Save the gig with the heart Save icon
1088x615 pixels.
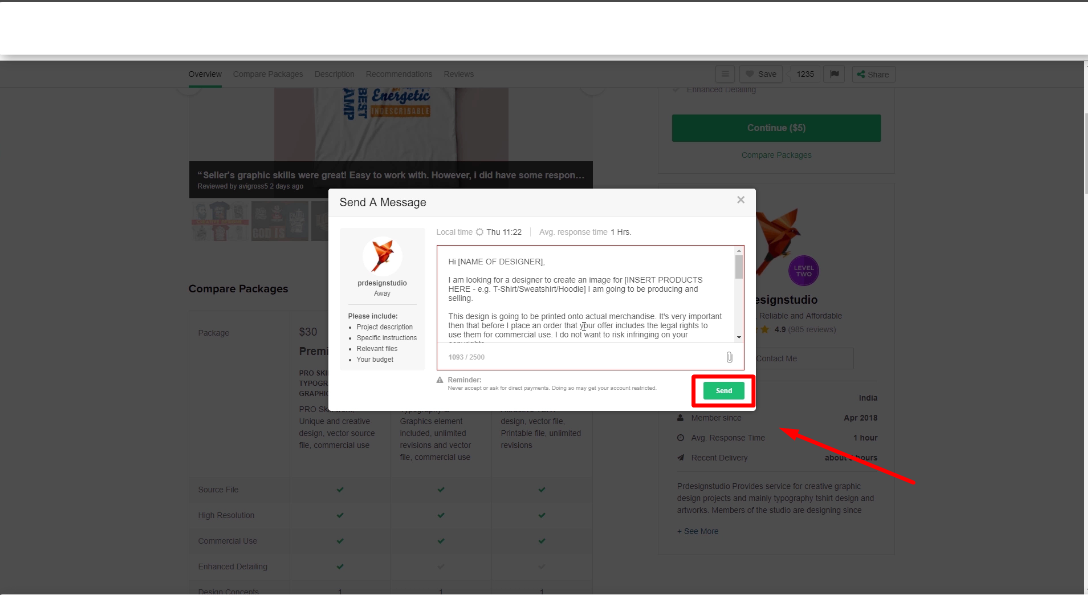760,74
